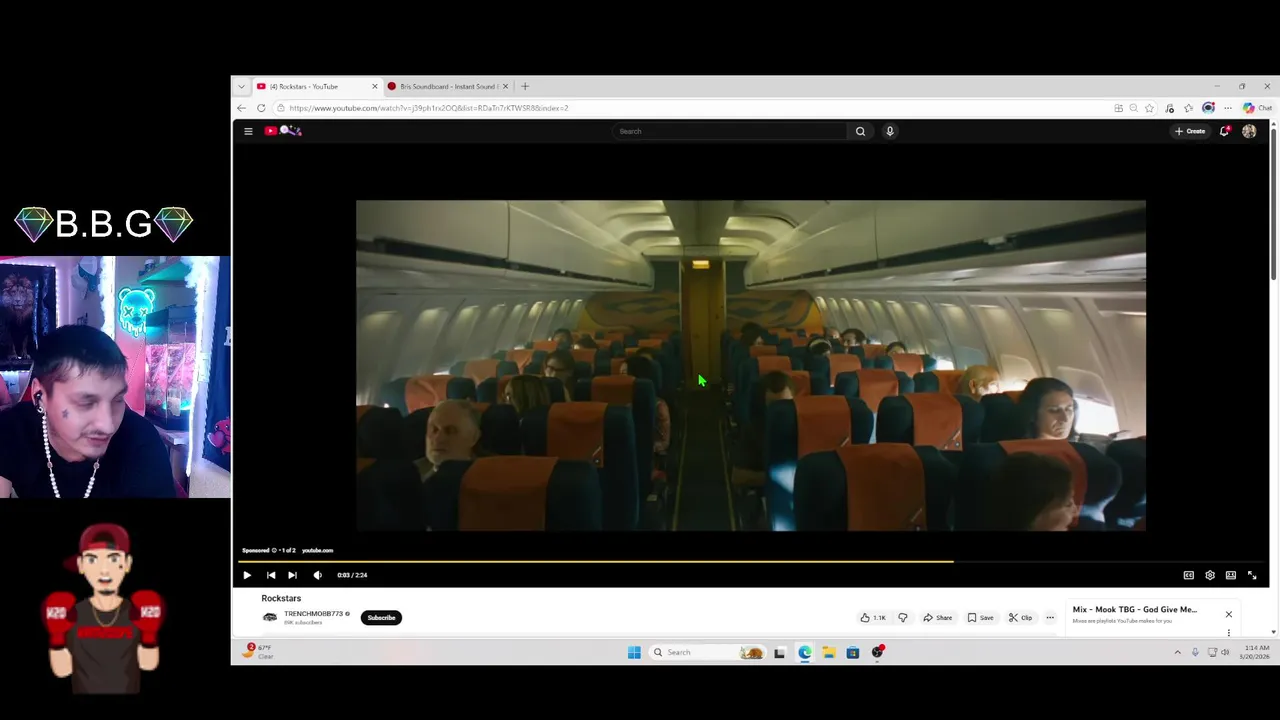Screen dimensions: 1280x720
Task: Open the video player settings gear
Action: (x=1210, y=575)
